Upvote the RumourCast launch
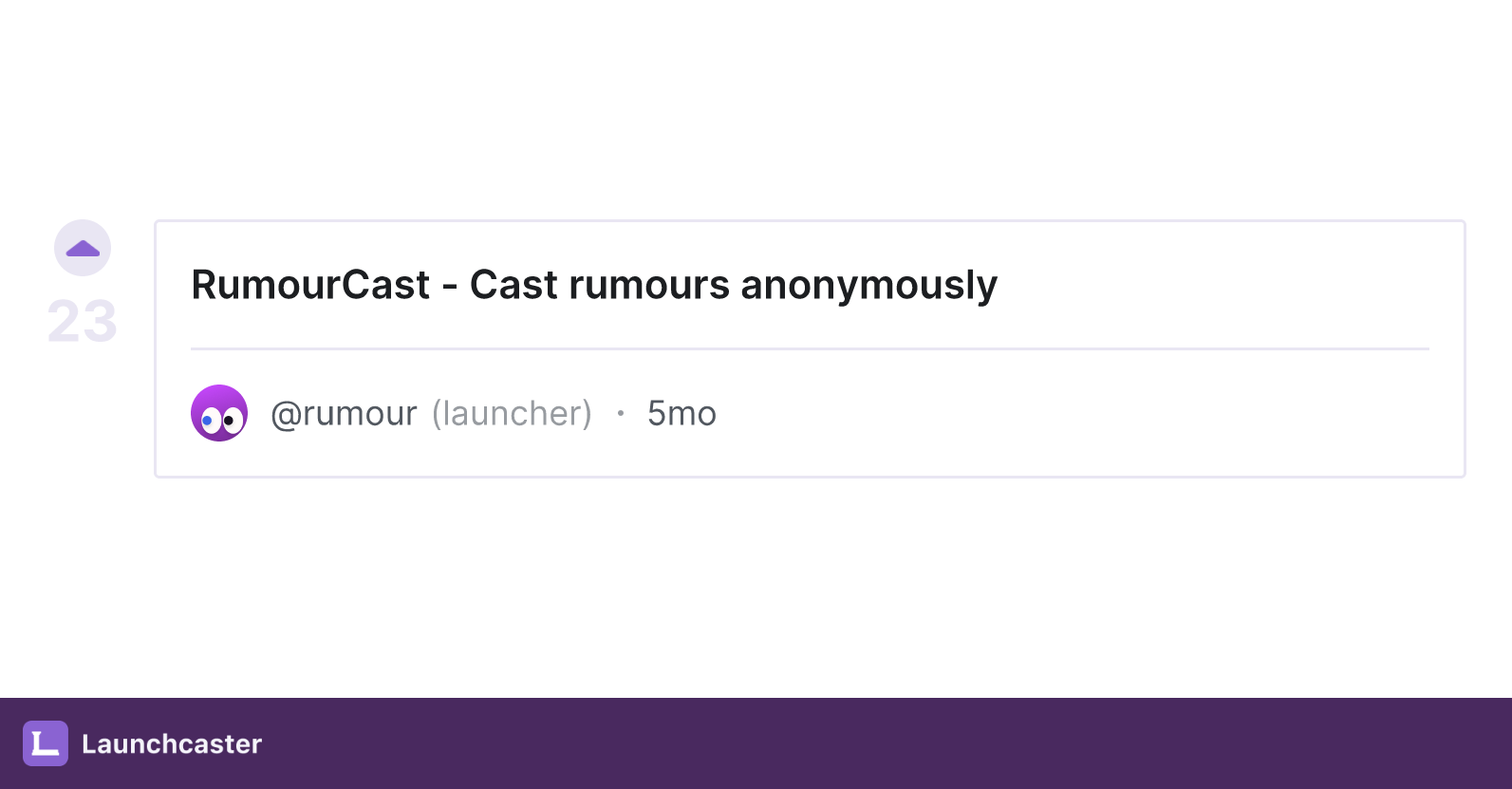This screenshot has width=1512, height=789. point(83,248)
